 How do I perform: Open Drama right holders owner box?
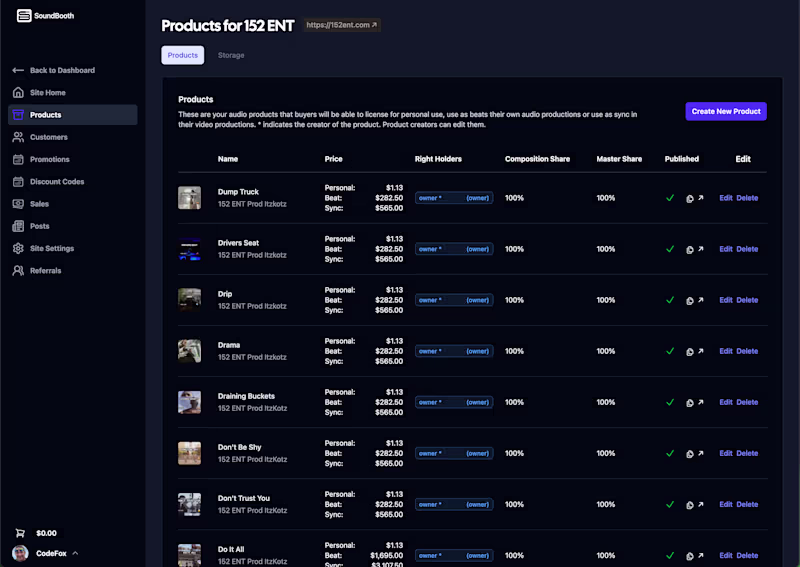click(454, 351)
